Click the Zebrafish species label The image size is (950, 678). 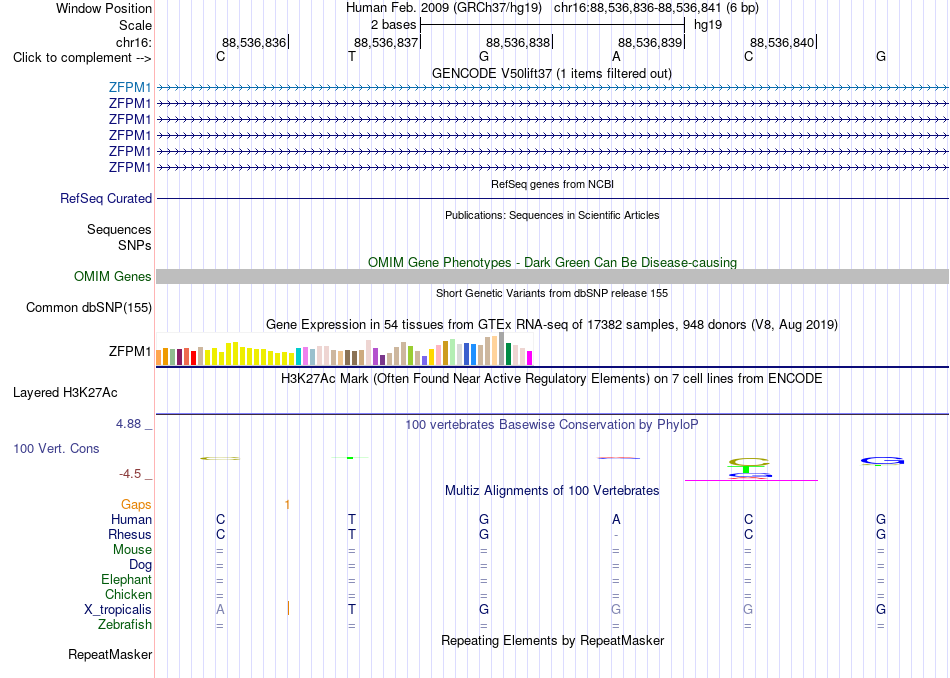coord(125,625)
